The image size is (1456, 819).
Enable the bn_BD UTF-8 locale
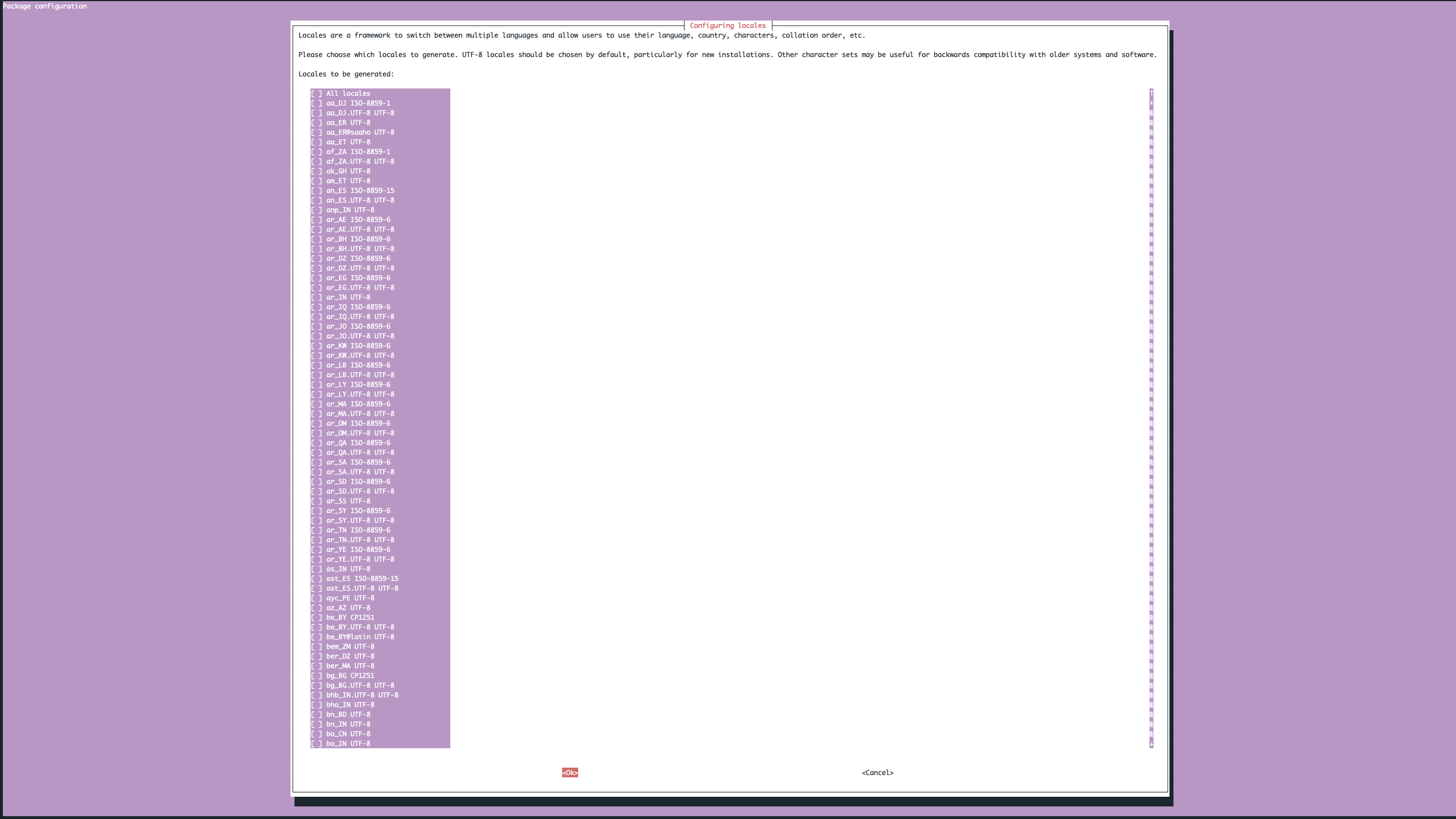click(x=317, y=715)
